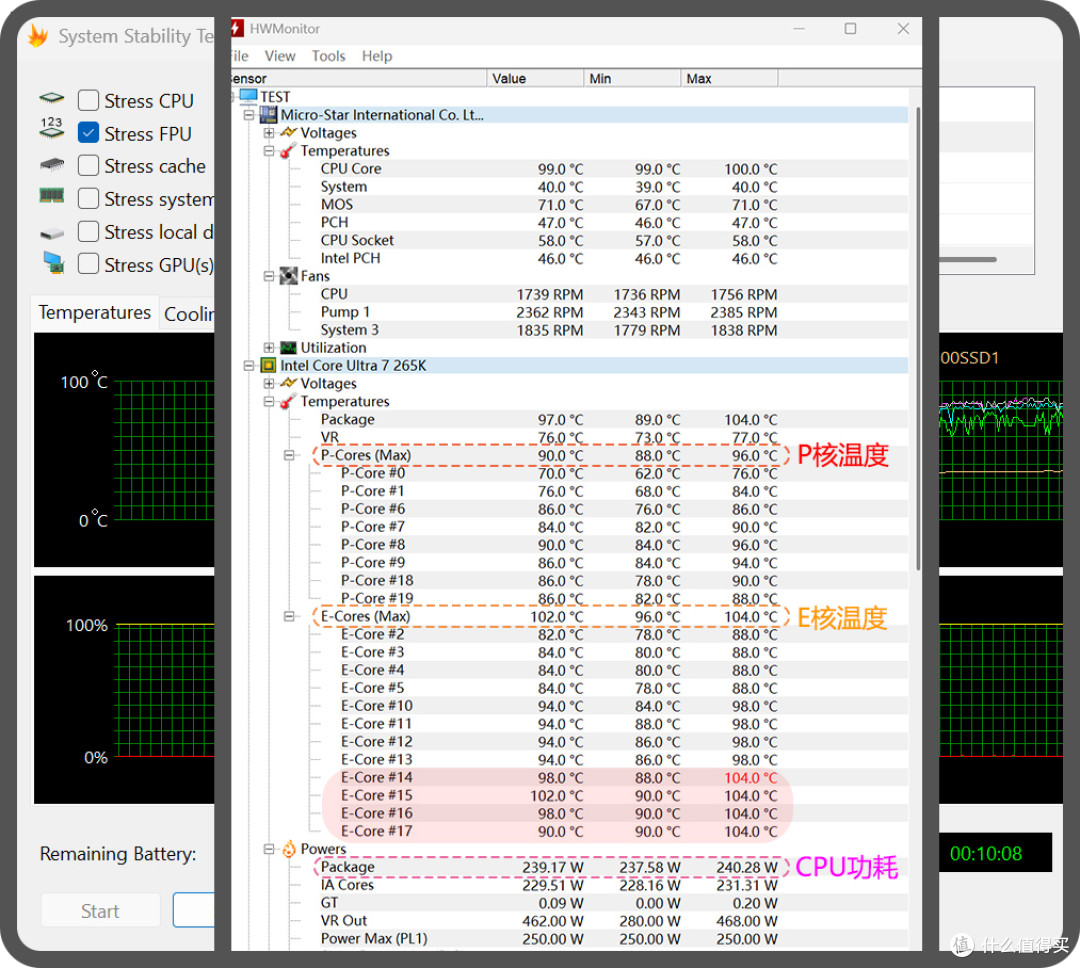Open the View menu

pos(280,56)
